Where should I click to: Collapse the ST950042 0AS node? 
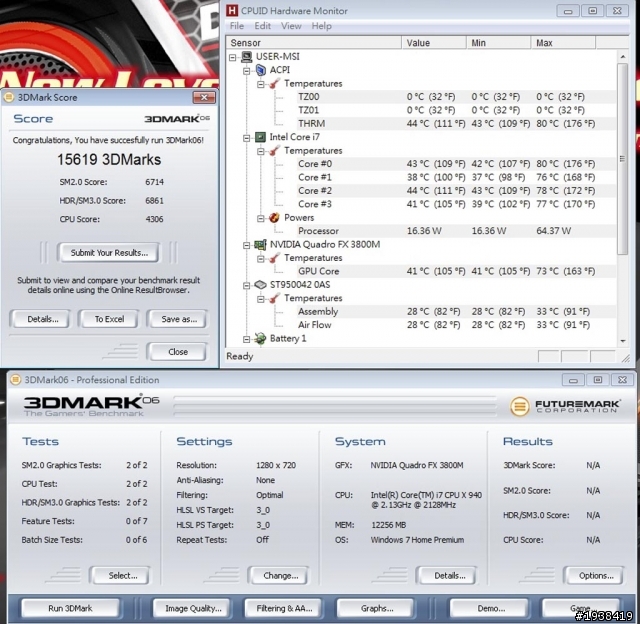247,286
